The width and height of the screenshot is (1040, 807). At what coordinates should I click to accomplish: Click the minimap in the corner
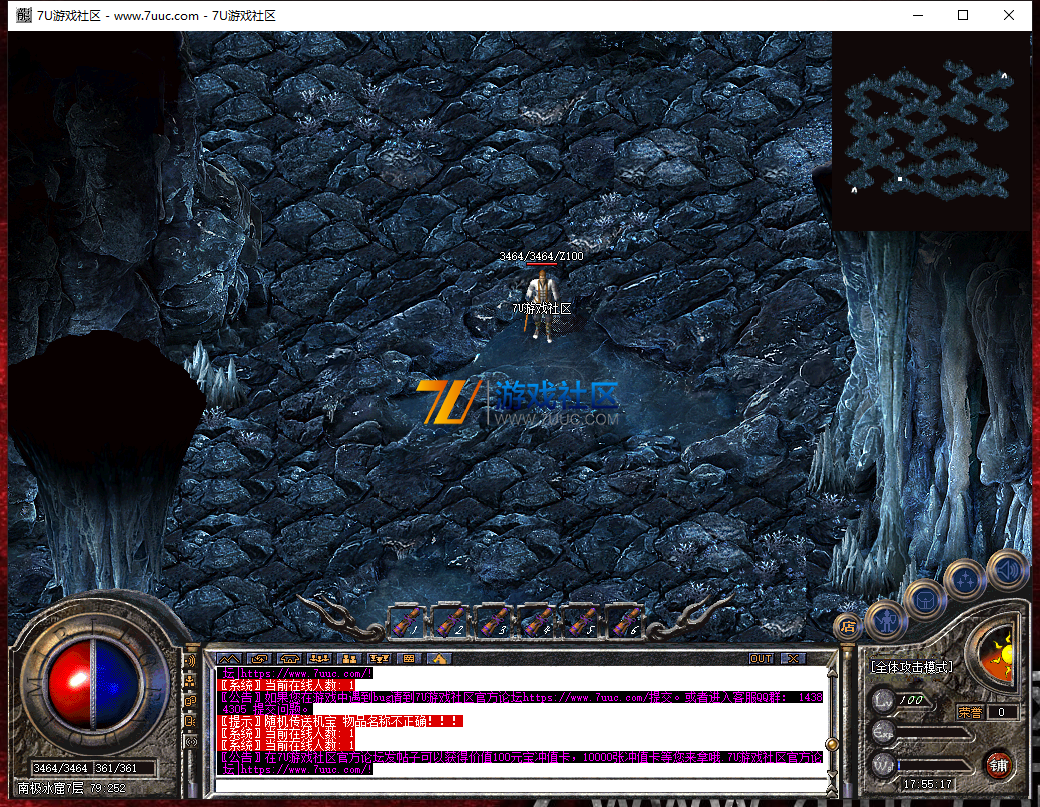tap(931, 131)
